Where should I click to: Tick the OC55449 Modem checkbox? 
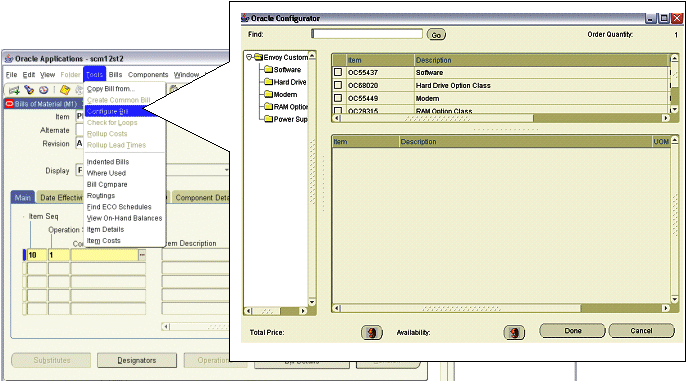[338, 98]
